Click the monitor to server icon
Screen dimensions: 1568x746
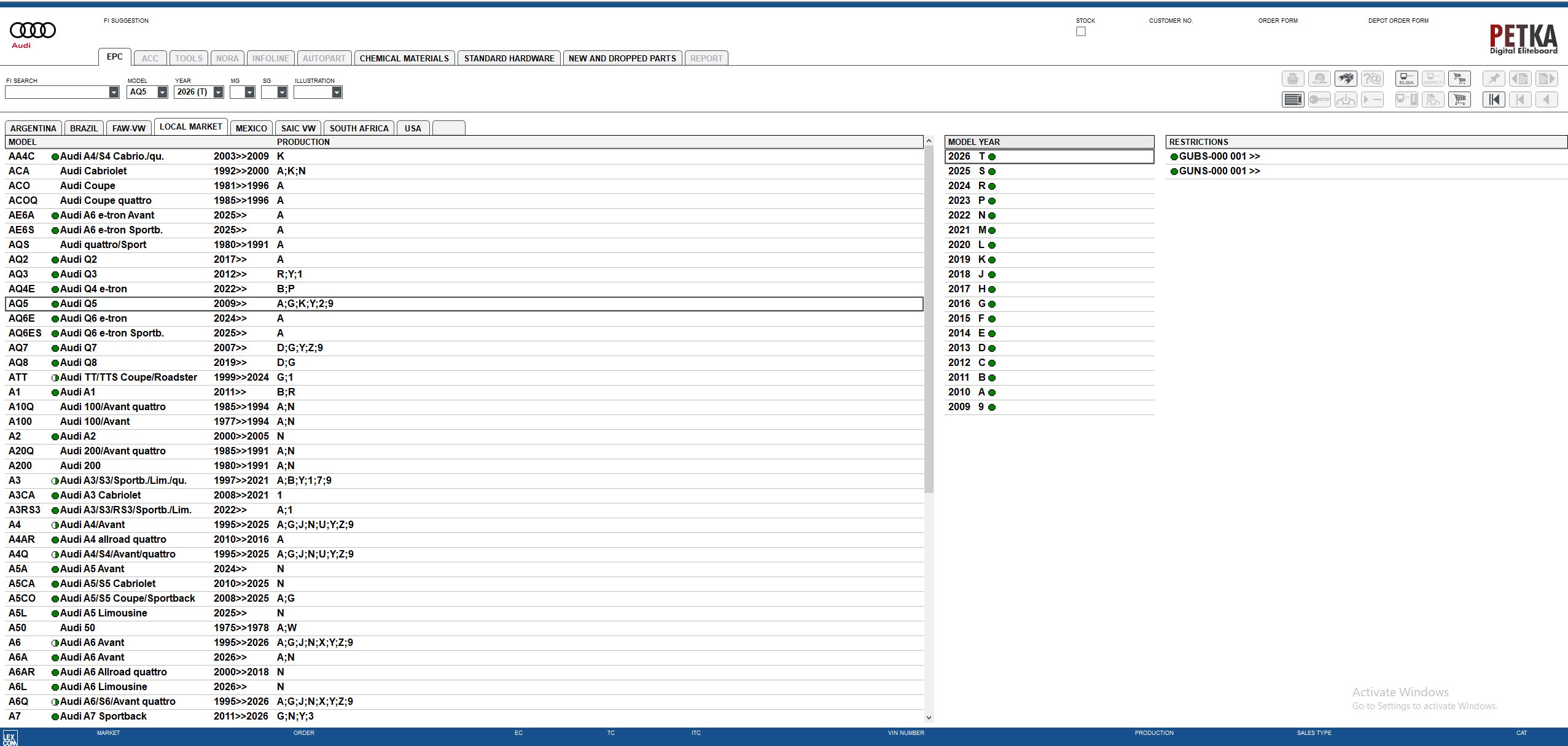click(x=1406, y=99)
